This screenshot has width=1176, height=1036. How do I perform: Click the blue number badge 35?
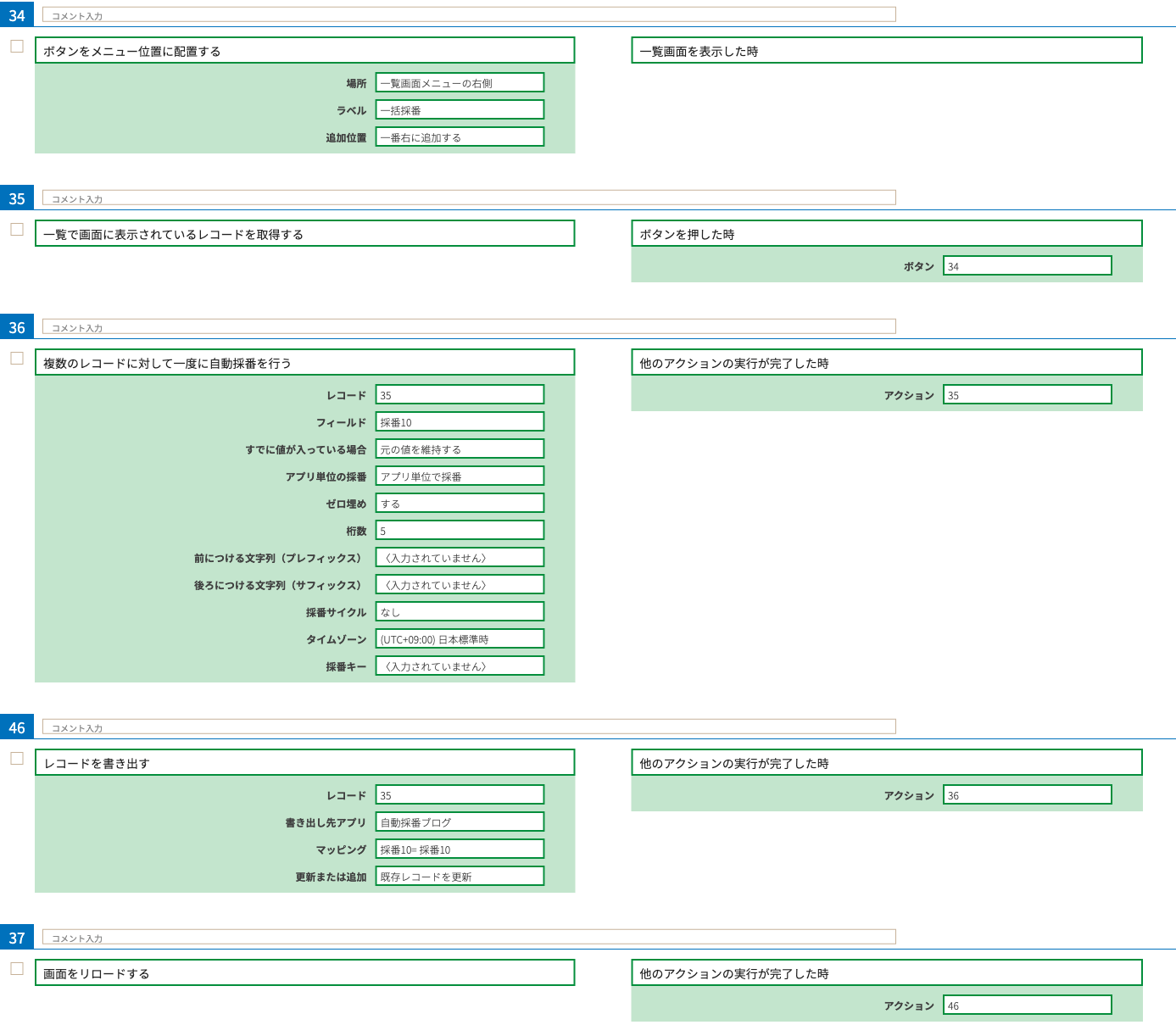[x=17, y=199]
